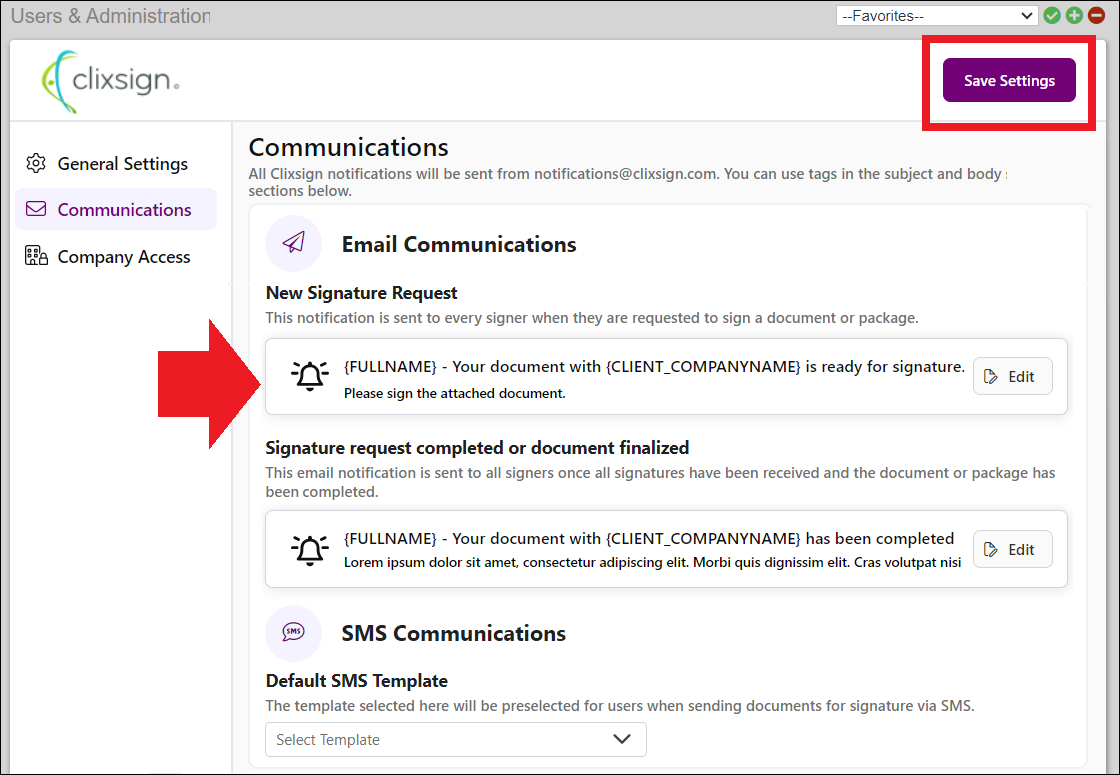Viewport: 1120px width, 775px height.
Task: Click Save Settings
Action: (1009, 80)
